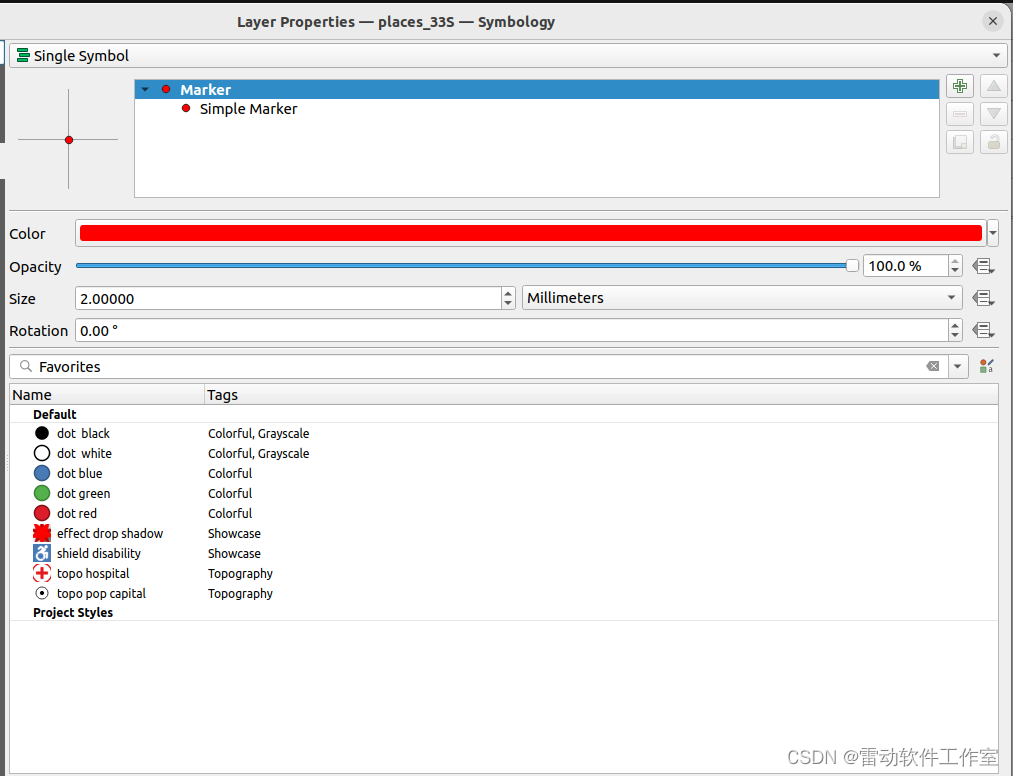The width and height of the screenshot is (1013, 776).
Task: Remove symbol layer minus button
Action: click(x=959, y=114)
